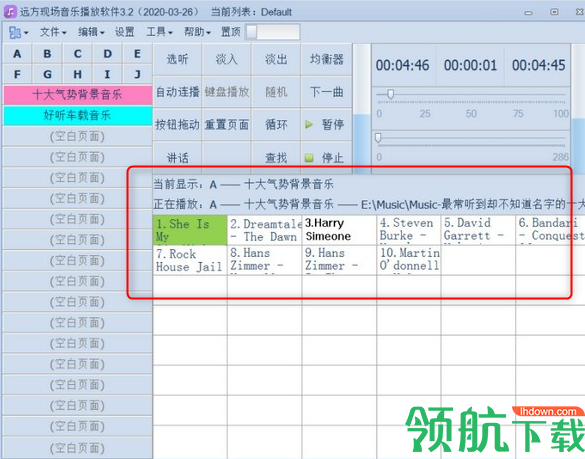Toggle 键盘播放 keyboard playback
The height and width of the screenshot is (459, 585).
pos(226,92)
